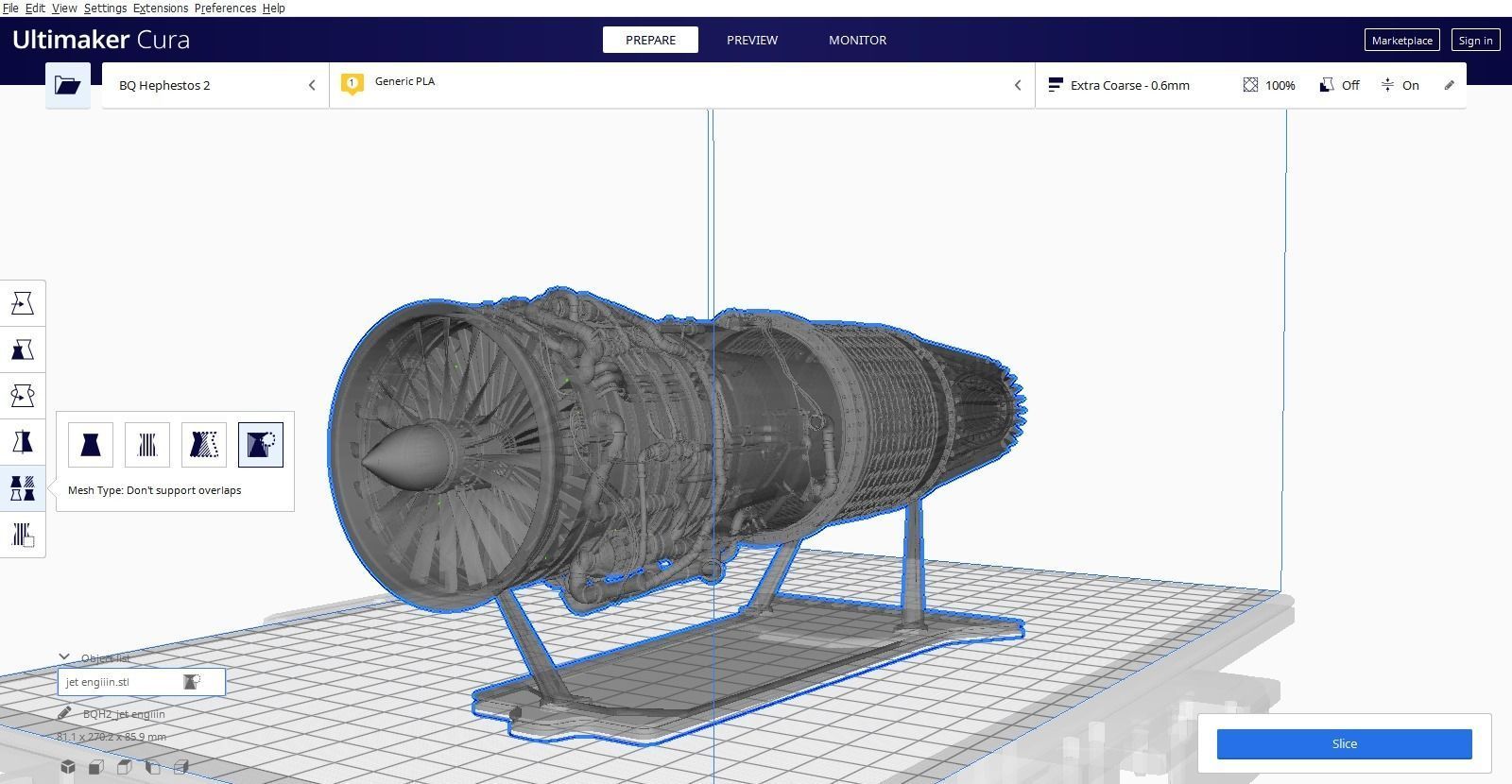Viewport: 1512px width, 784px height.
Task: Click the adhesion On indicator
Action: tap(1400, 85)
